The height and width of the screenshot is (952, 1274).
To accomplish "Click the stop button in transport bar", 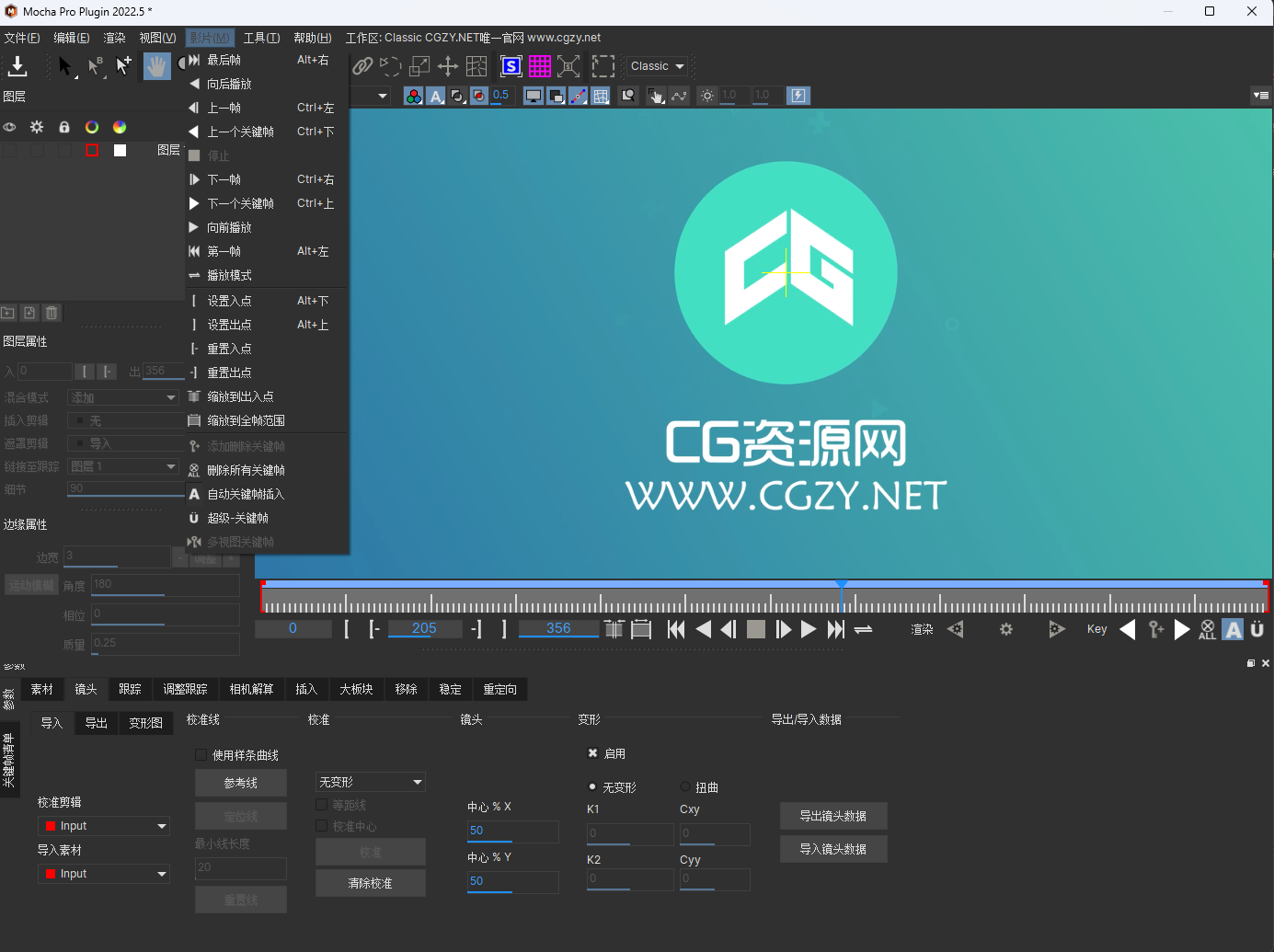I will coord(756,629).
